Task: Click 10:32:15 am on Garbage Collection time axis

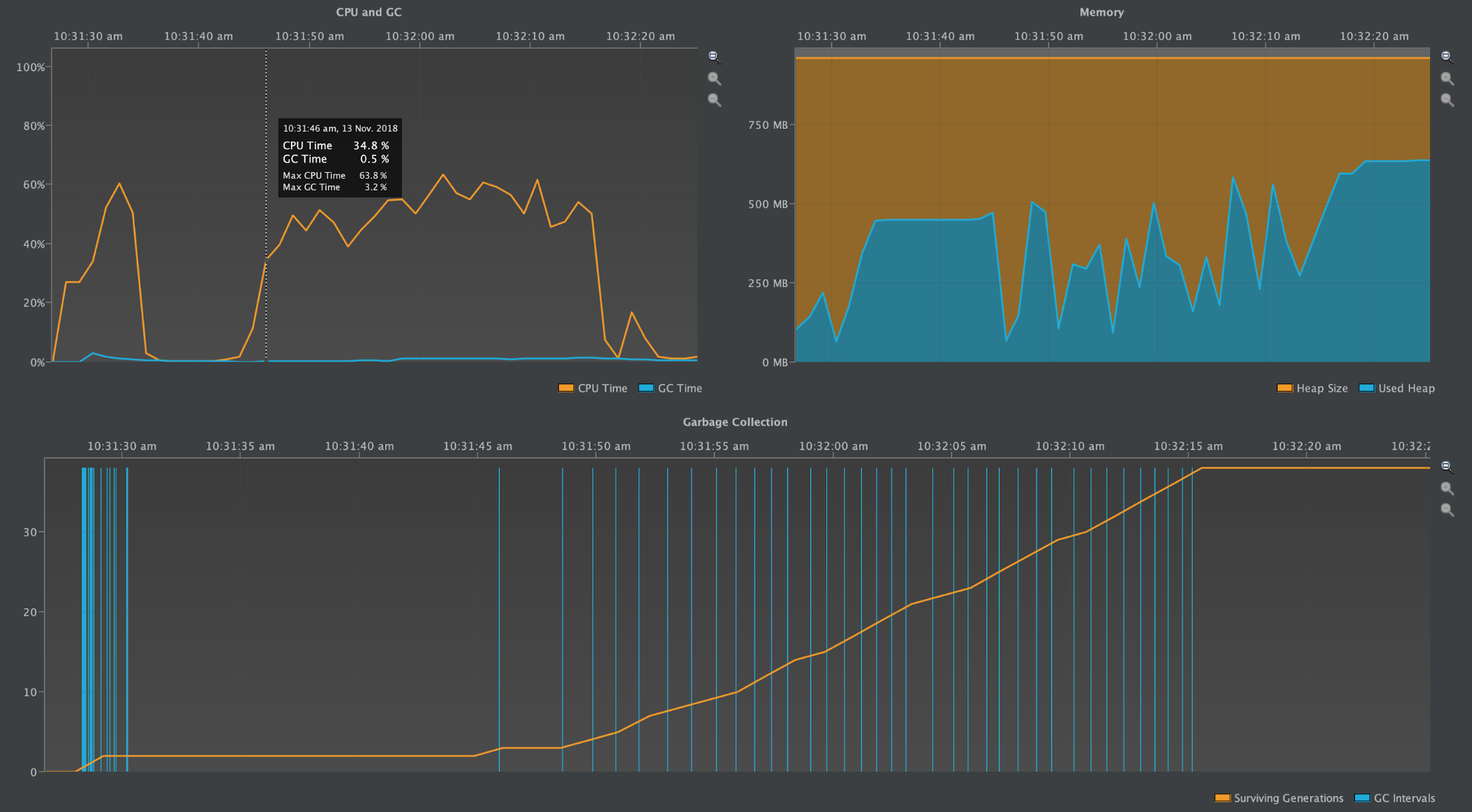Action: 1188,446
